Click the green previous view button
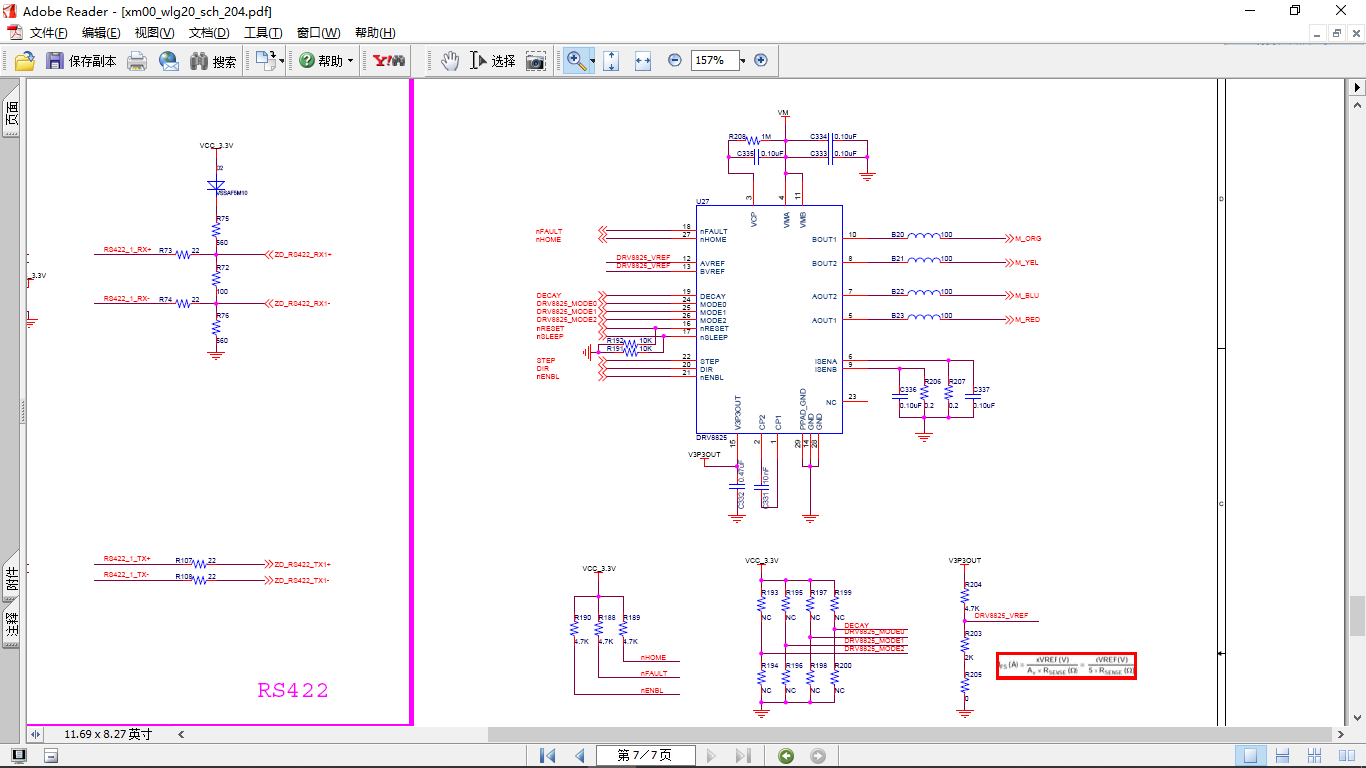This screenshot has width=1366, height=768. point(786,756)
